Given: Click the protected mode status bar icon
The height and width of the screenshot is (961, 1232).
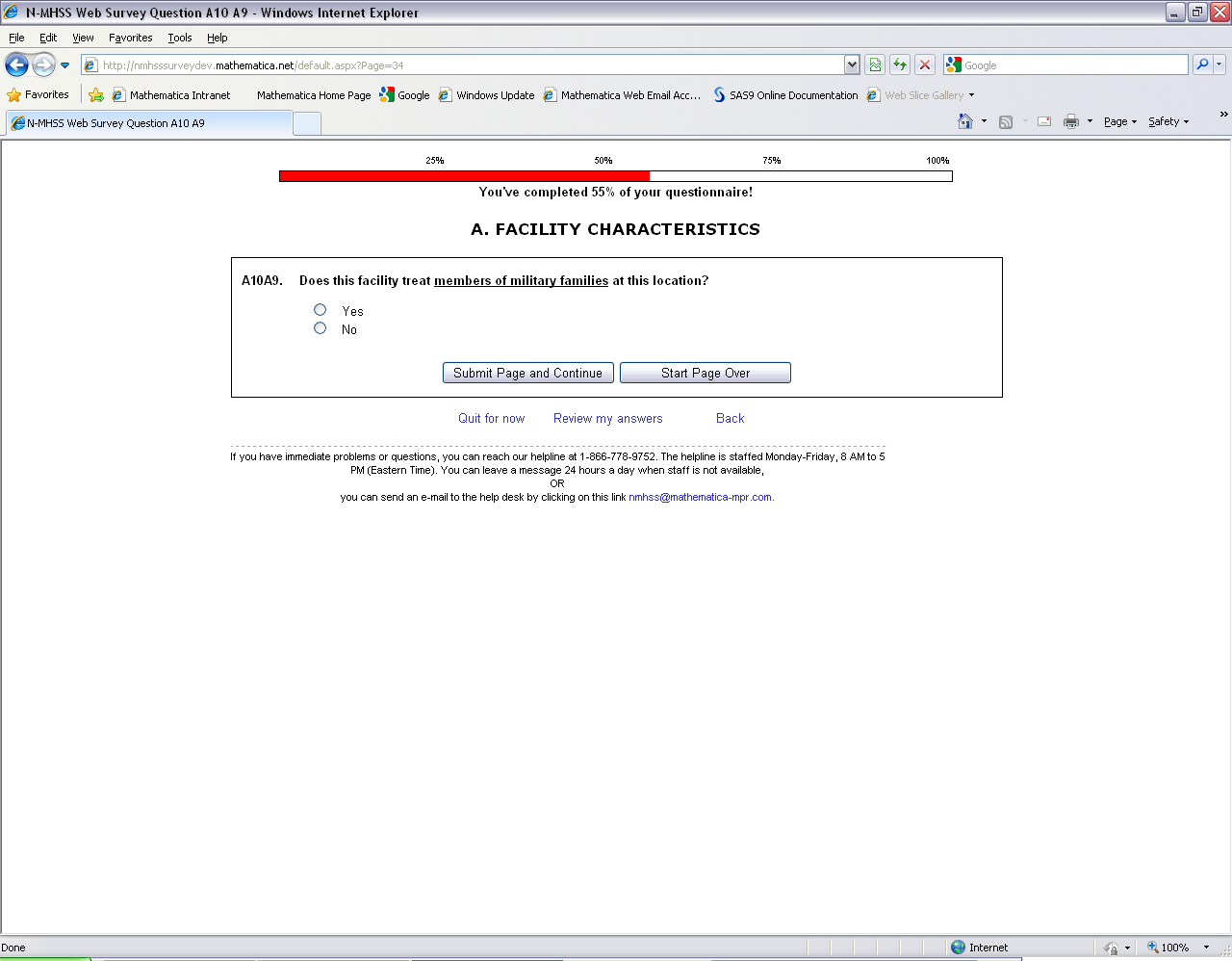Looking at the screenshot, I should tap(1112, 948).
